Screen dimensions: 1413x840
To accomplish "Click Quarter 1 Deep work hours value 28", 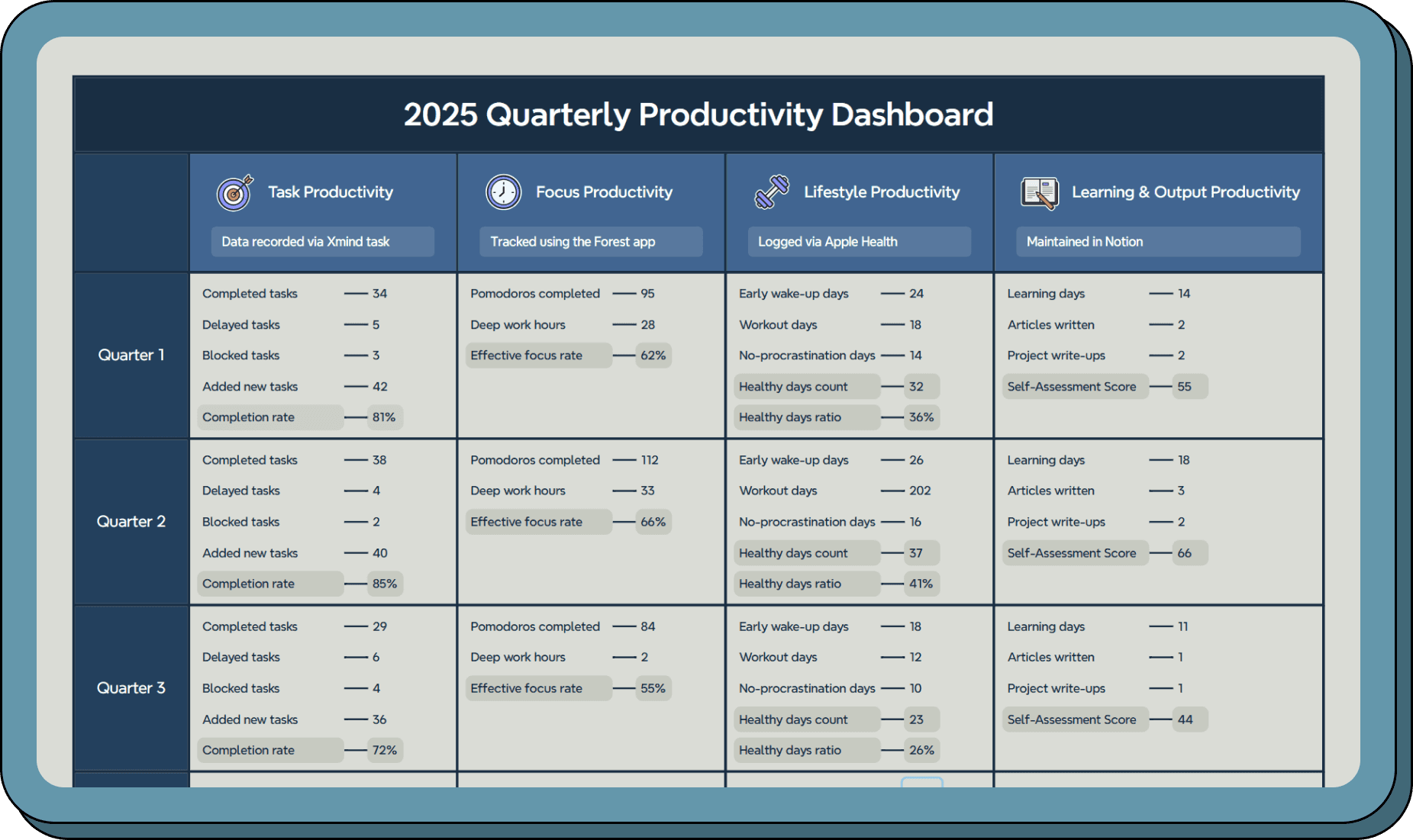I will 647,325.
